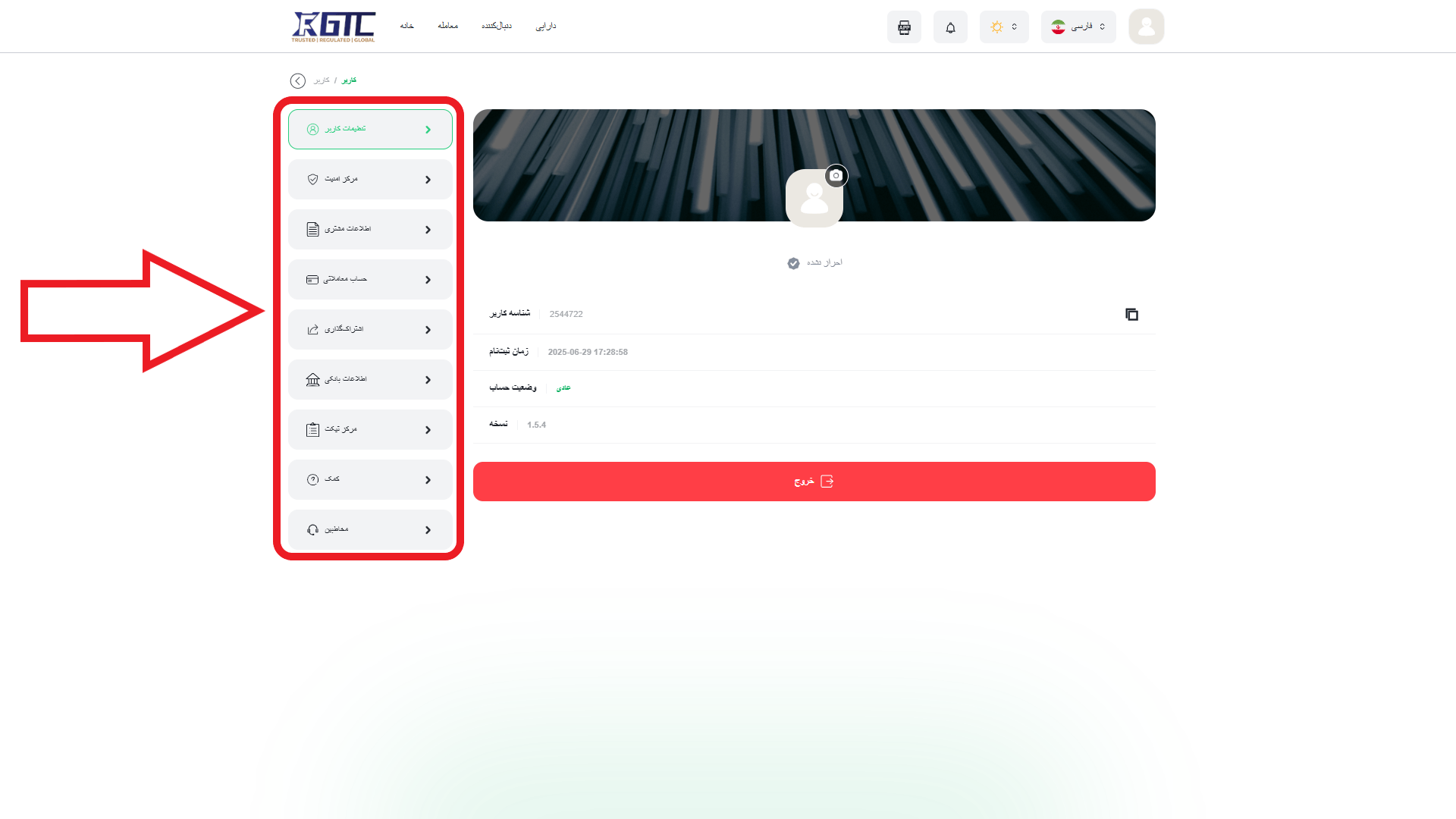Open the دنبال‌کننده (Follower) menu item
The image size is (1456, 819).
497,26
